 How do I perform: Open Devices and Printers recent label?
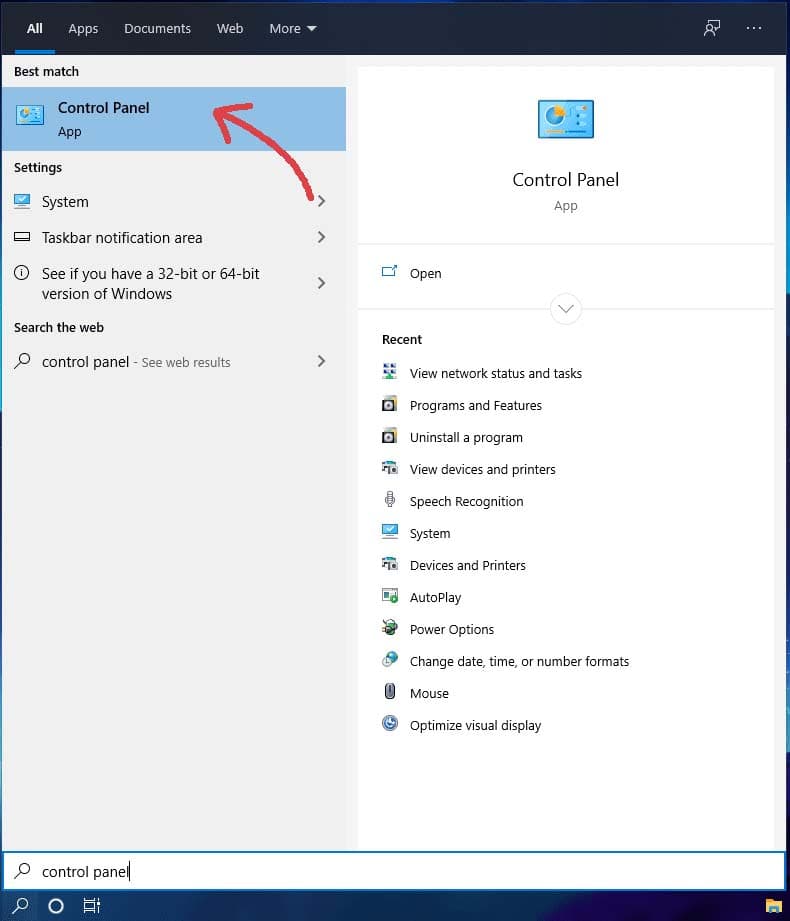(x=468, y=566)
